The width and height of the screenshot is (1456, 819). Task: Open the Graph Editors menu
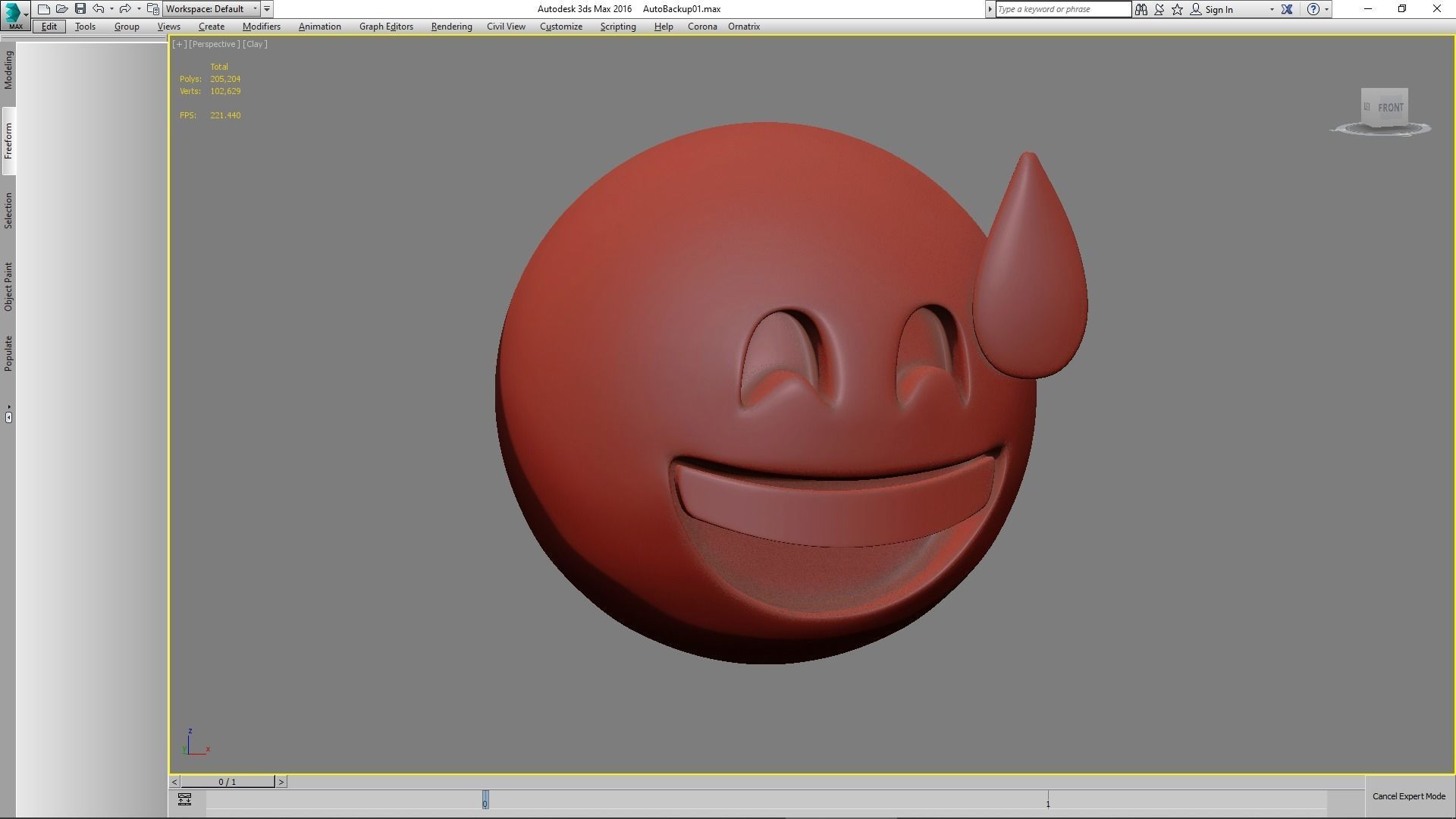click(386, 27)
